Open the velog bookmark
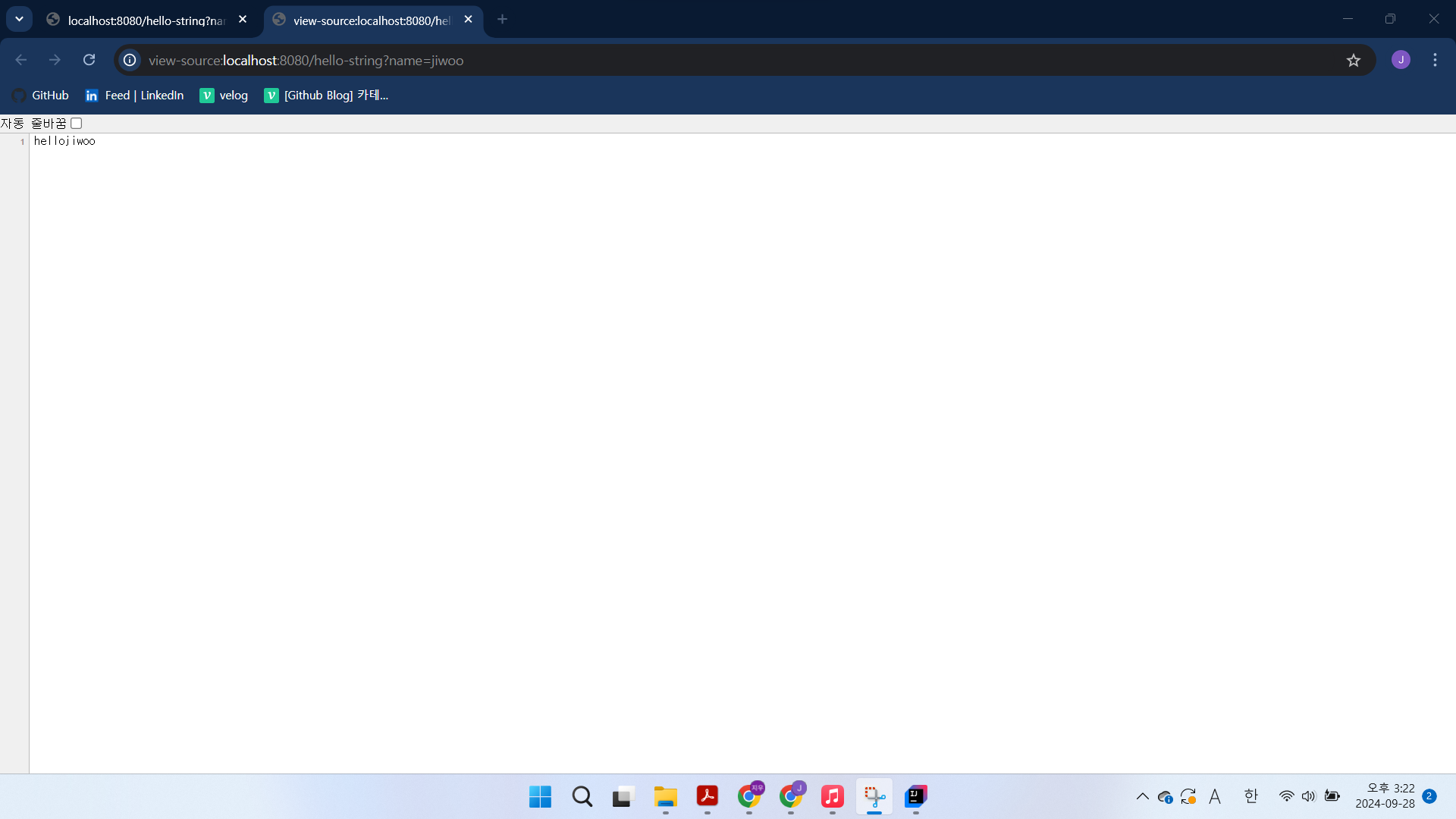1456x819 pixels. coord(224,95)
